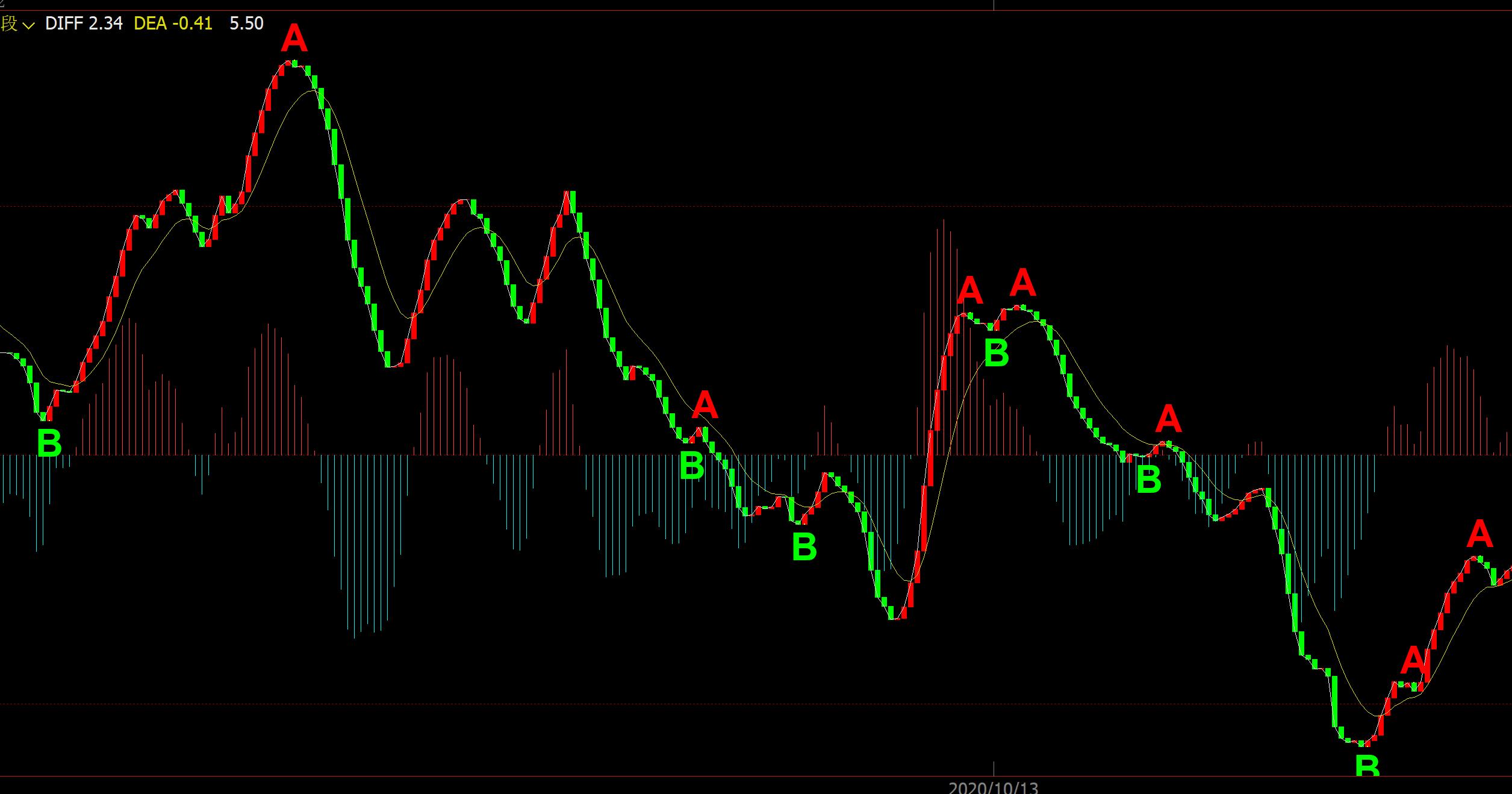Click the green B marker below the zero axis, before the big rally
The height and width of the screenshot is (794, 1512).
804,547
